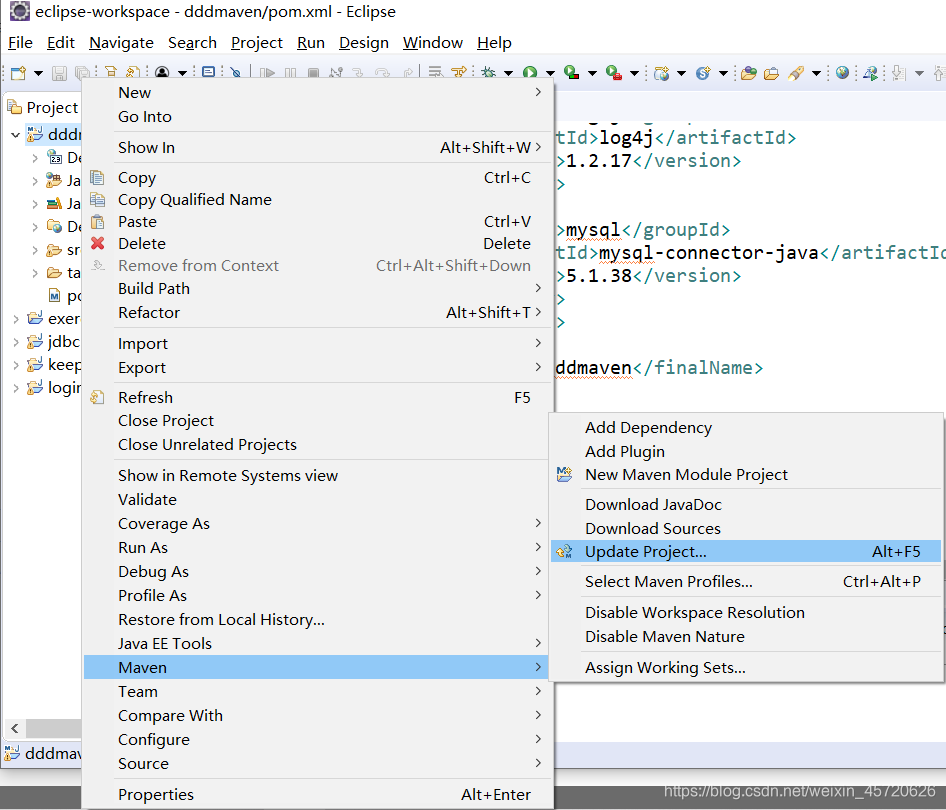Click the Step Into arrow icon
The height and width of the screenshot is (810, 946).
click(358, 74)
